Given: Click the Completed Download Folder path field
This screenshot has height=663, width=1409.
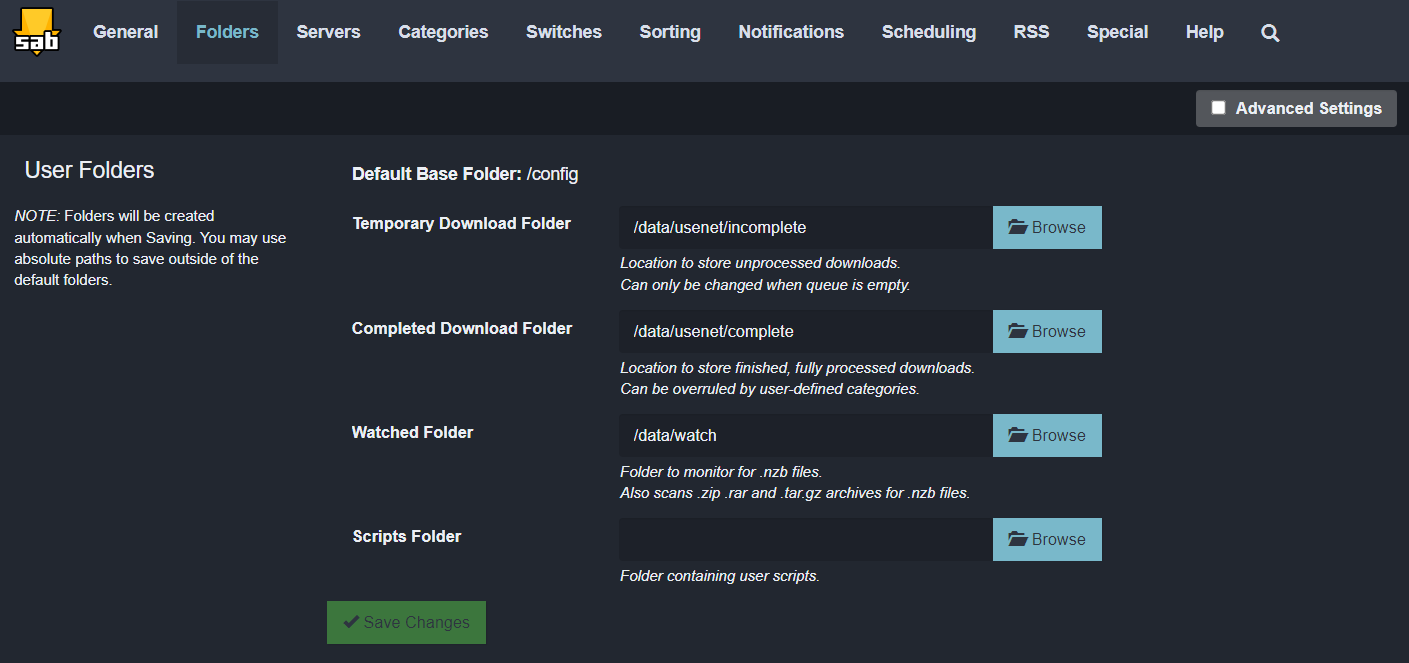Looking at the screenshot, I should pos(805,331).
